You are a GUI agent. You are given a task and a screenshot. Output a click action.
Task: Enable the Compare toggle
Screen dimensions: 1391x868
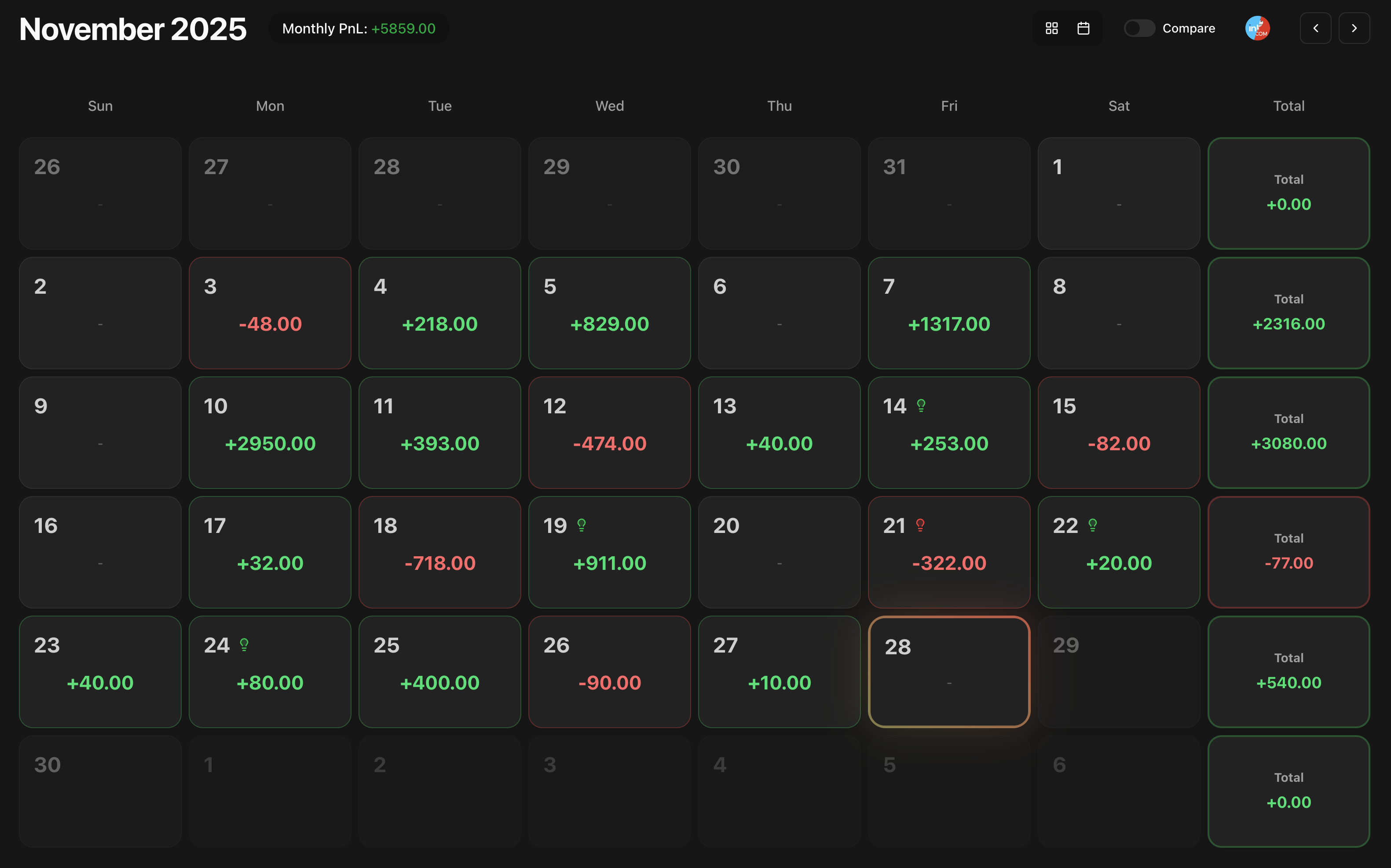[x=1139, y=28]
